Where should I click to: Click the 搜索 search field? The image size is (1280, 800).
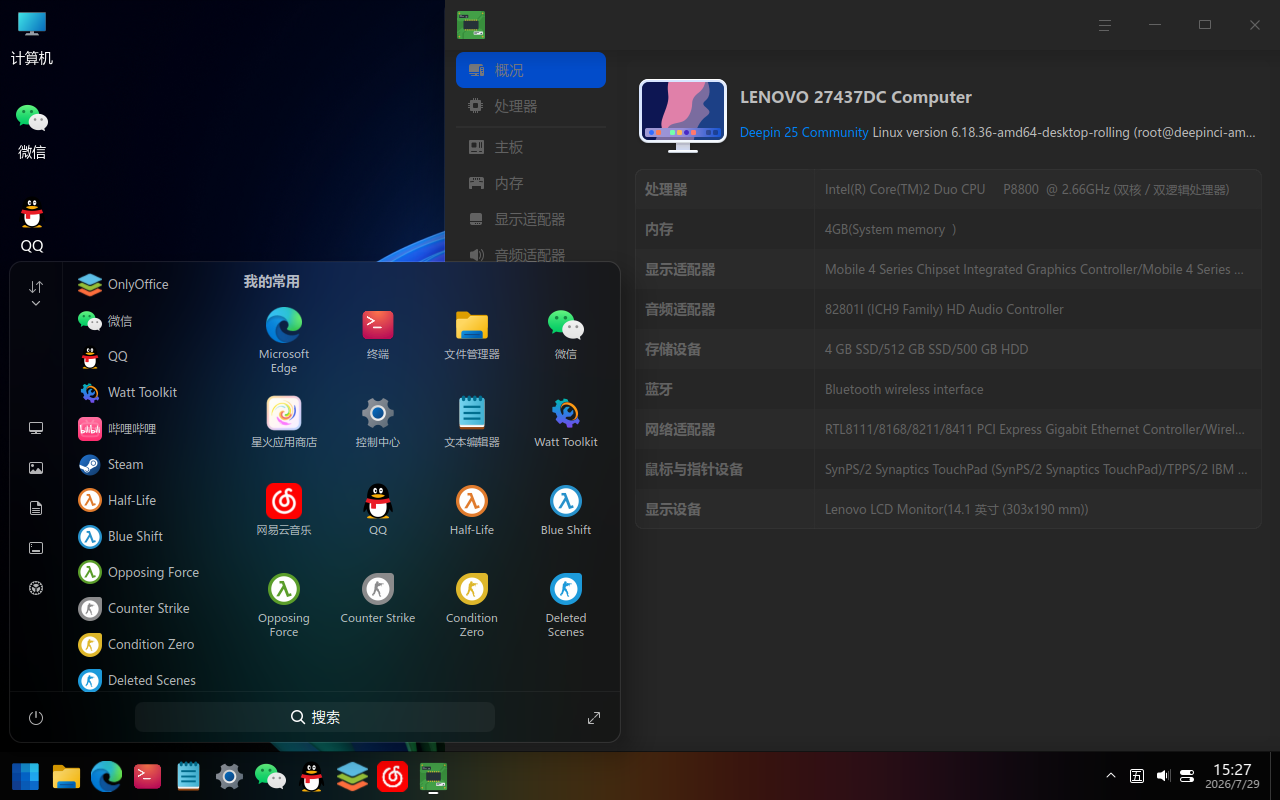[x=315, y=717]
